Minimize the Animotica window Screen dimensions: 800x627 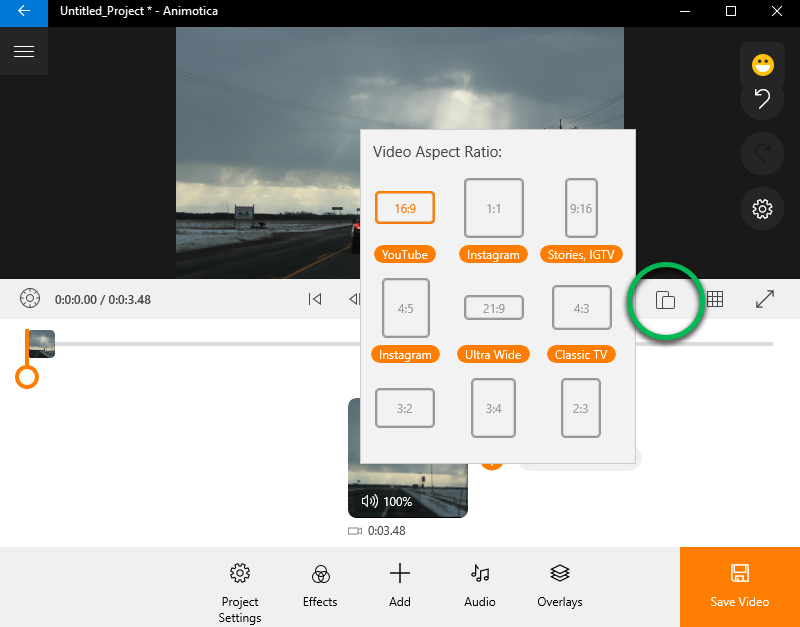coord(685,11)
